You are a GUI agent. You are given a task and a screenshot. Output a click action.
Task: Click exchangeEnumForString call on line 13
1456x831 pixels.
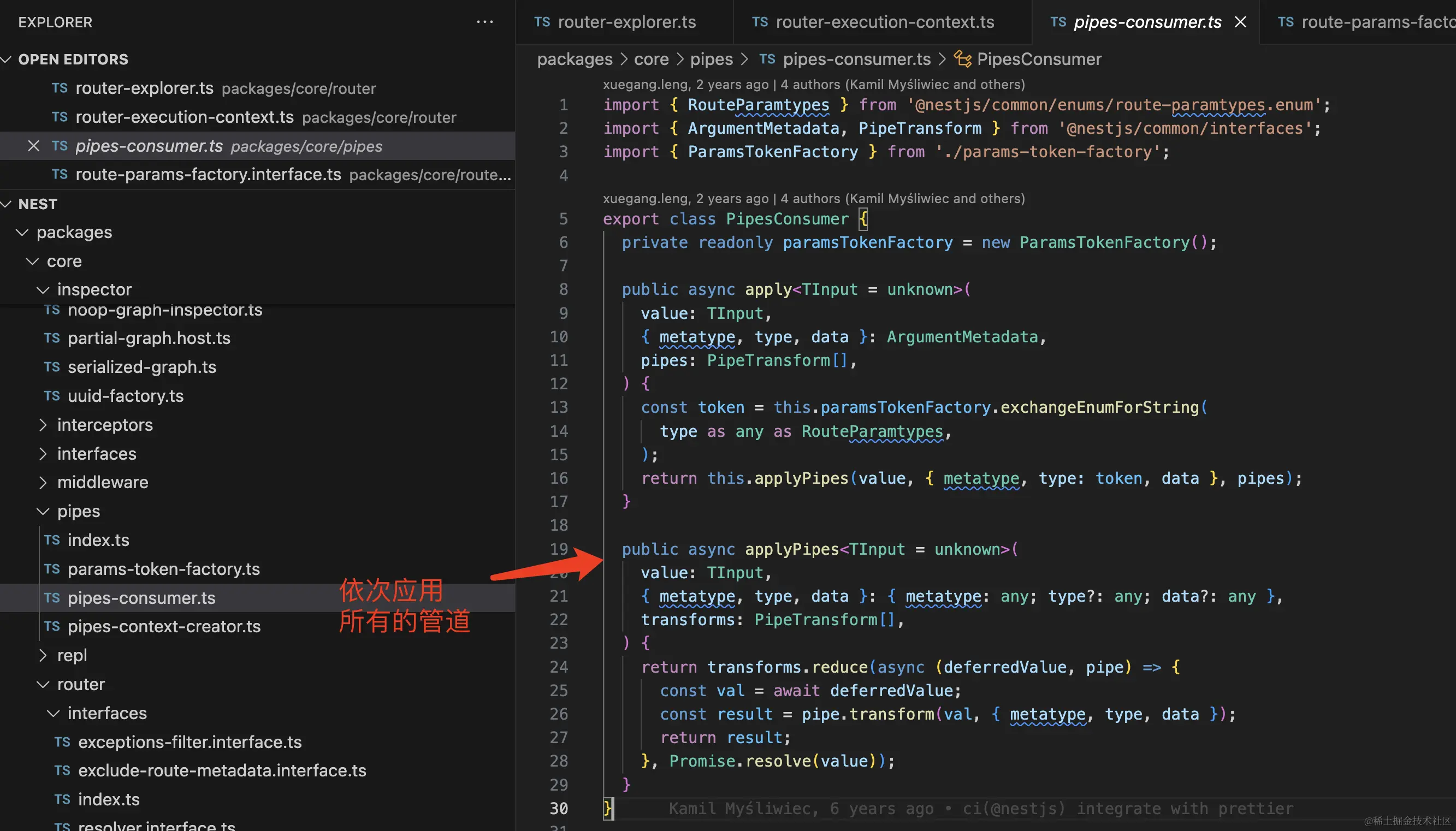tap(1099, 407)
